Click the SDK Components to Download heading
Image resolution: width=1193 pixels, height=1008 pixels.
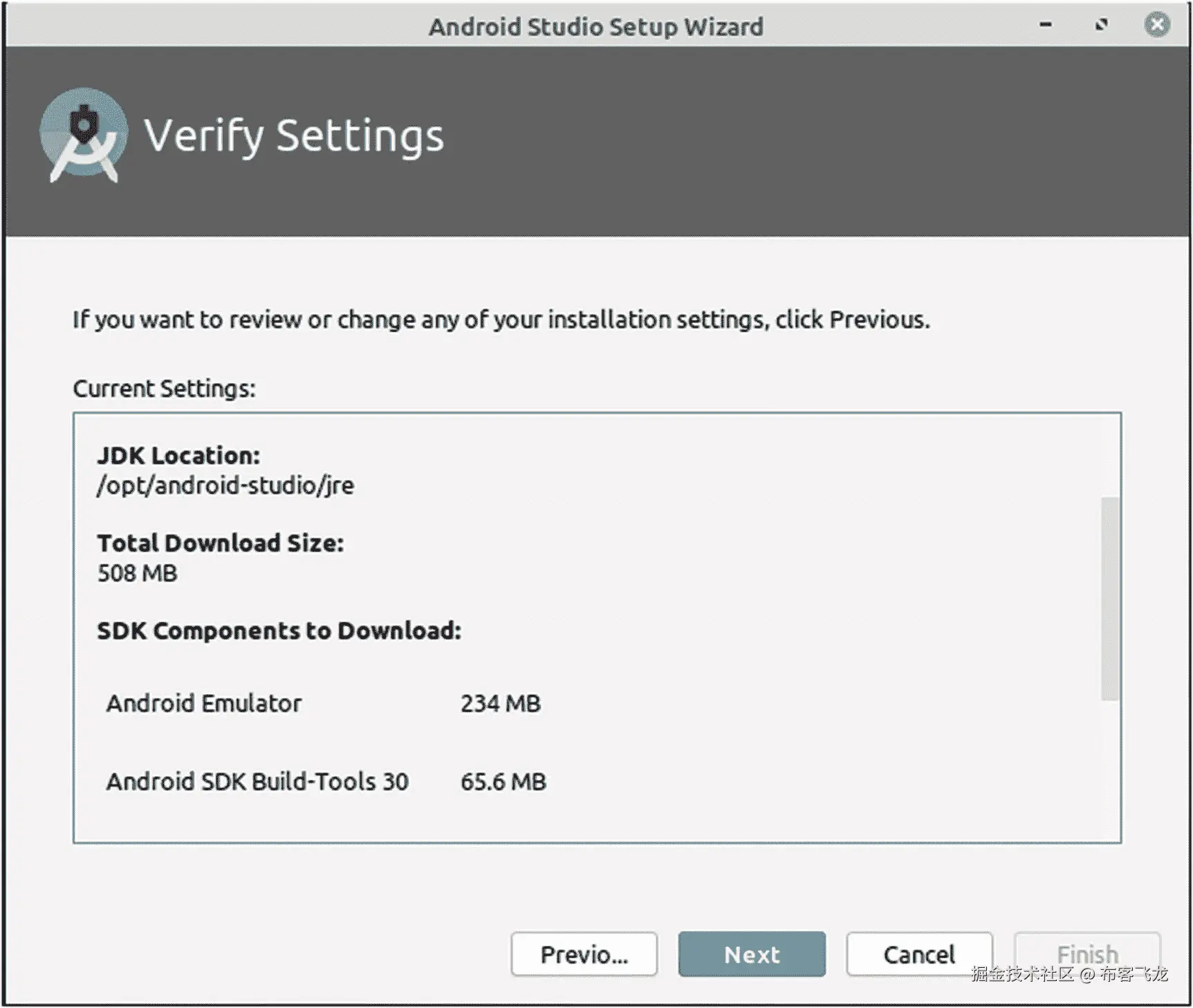pos(279,631)
